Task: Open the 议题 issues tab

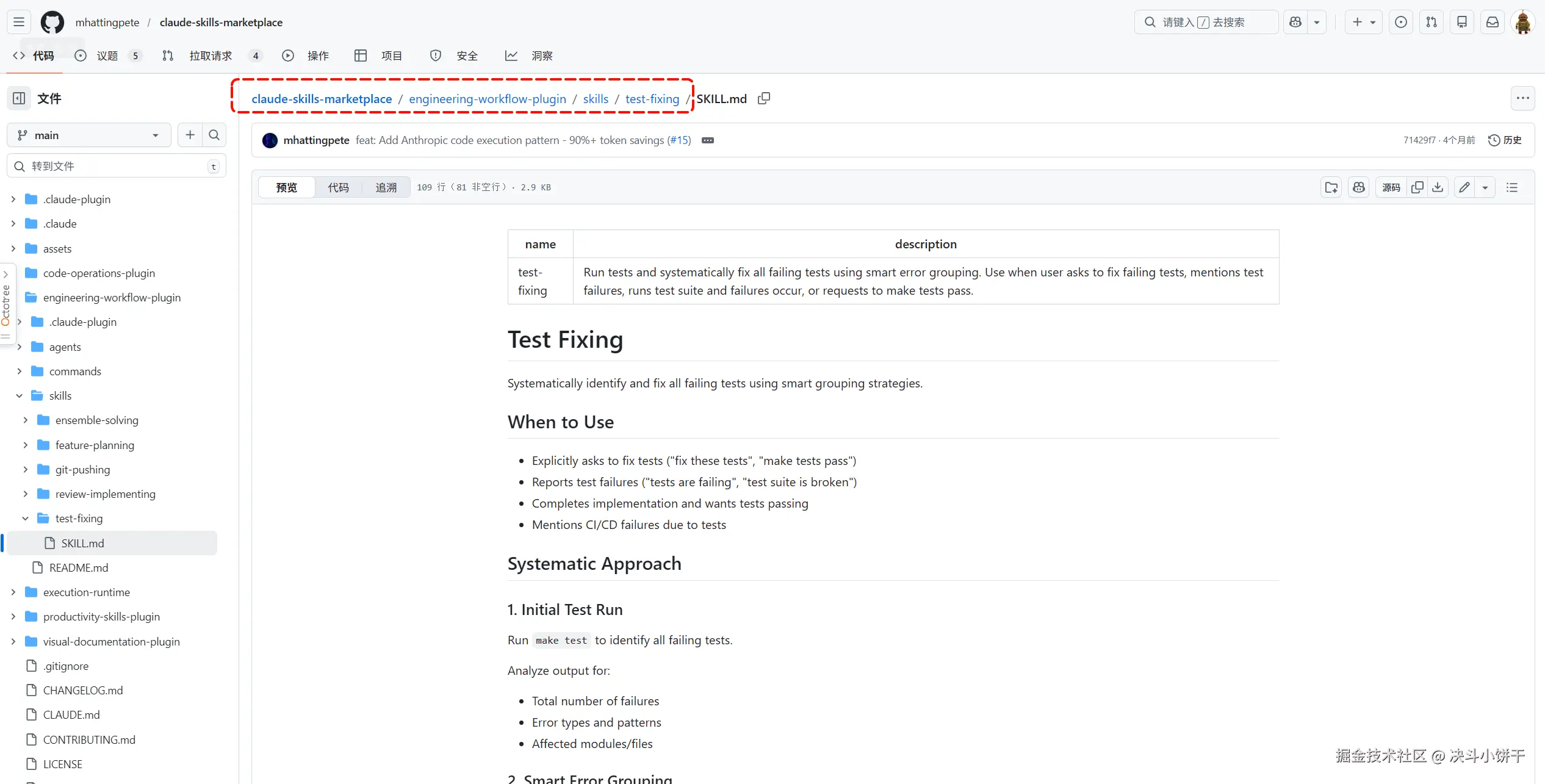Action: pos(107,56)
